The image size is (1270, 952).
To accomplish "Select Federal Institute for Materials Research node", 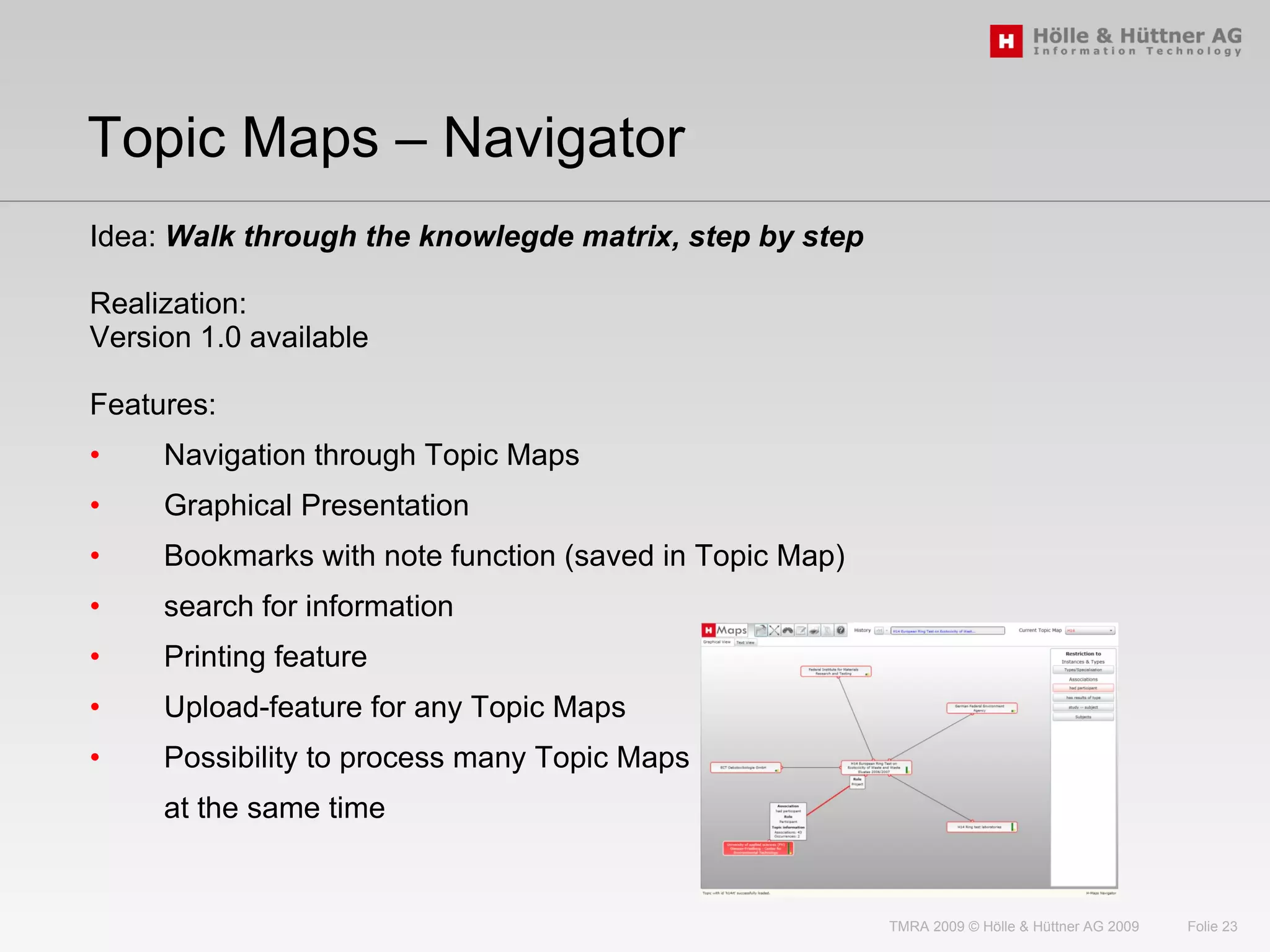I will click(836, 671).
